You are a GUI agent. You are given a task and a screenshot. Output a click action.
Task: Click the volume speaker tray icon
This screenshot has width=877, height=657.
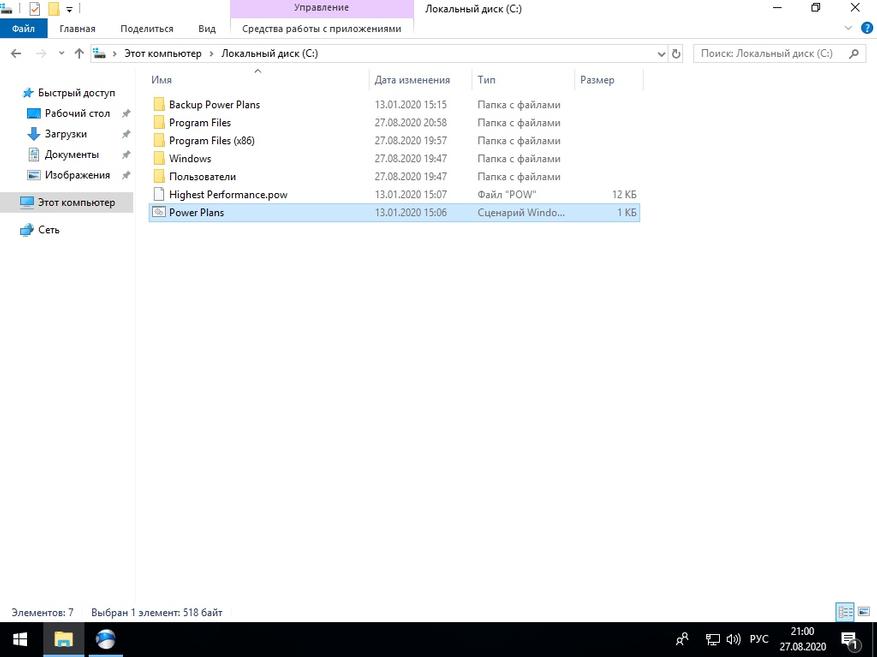click(733, 639)
